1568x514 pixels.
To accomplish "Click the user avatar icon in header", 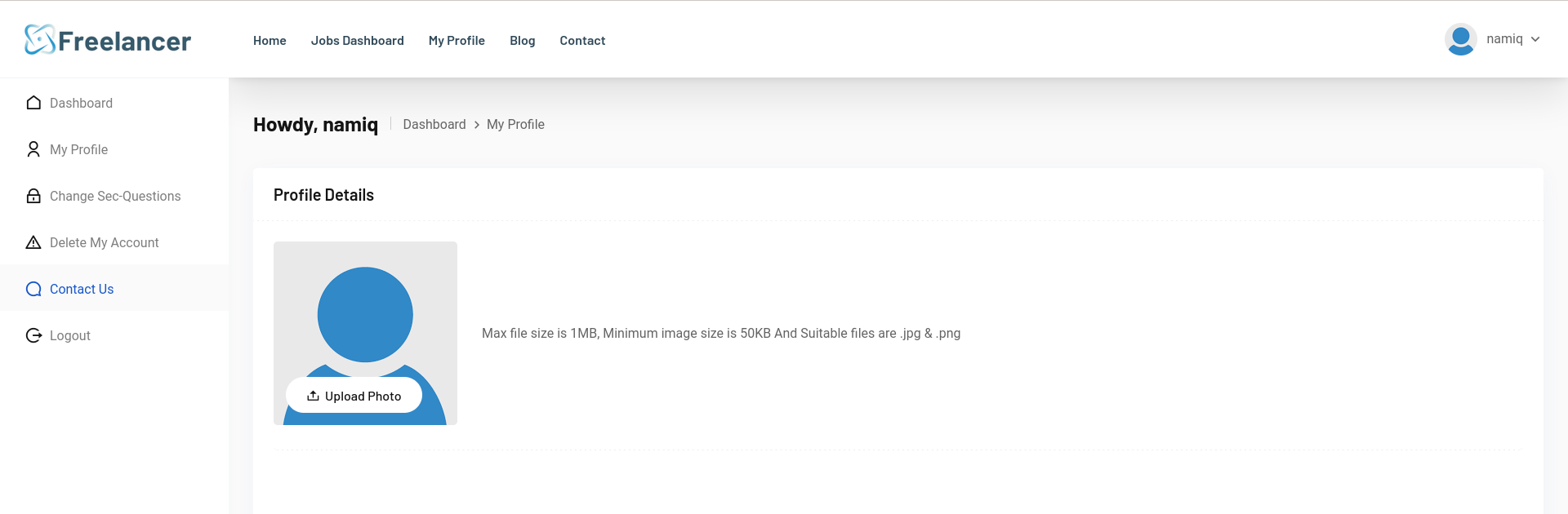I will coord(1460,39).
